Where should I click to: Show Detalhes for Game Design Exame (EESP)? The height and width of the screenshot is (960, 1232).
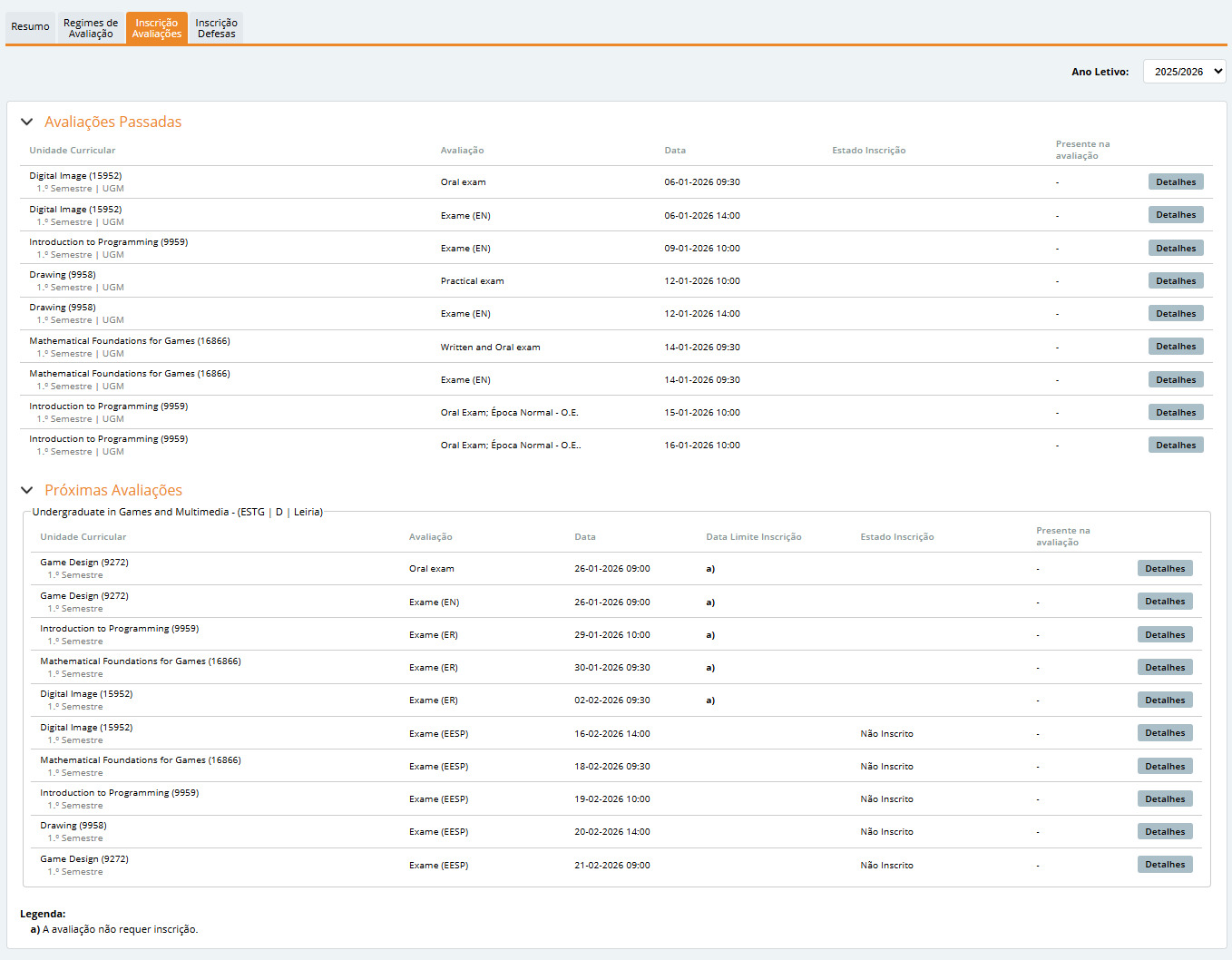[x=1164, y=865]
